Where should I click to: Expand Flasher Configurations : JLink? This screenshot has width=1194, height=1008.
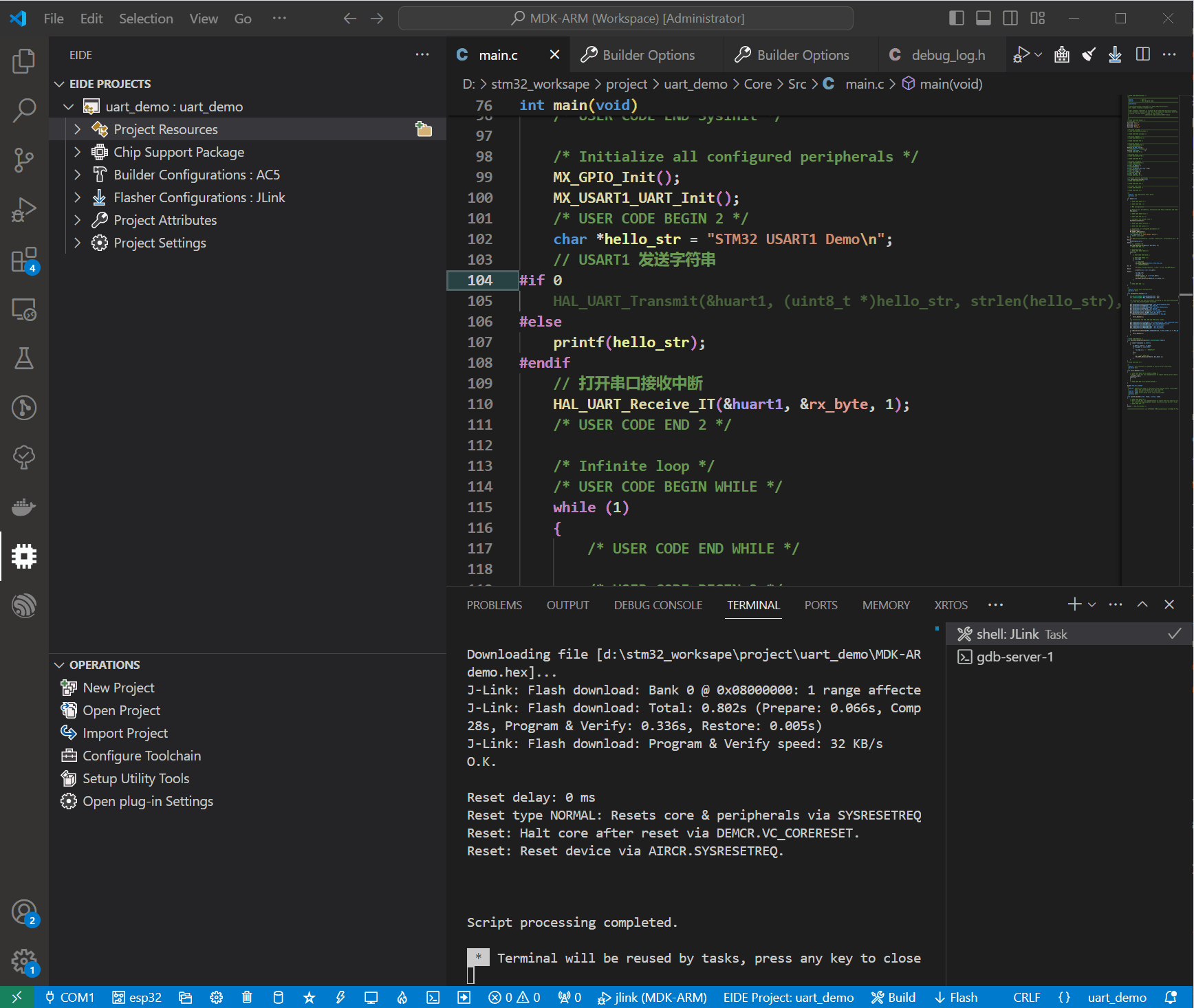78,197
